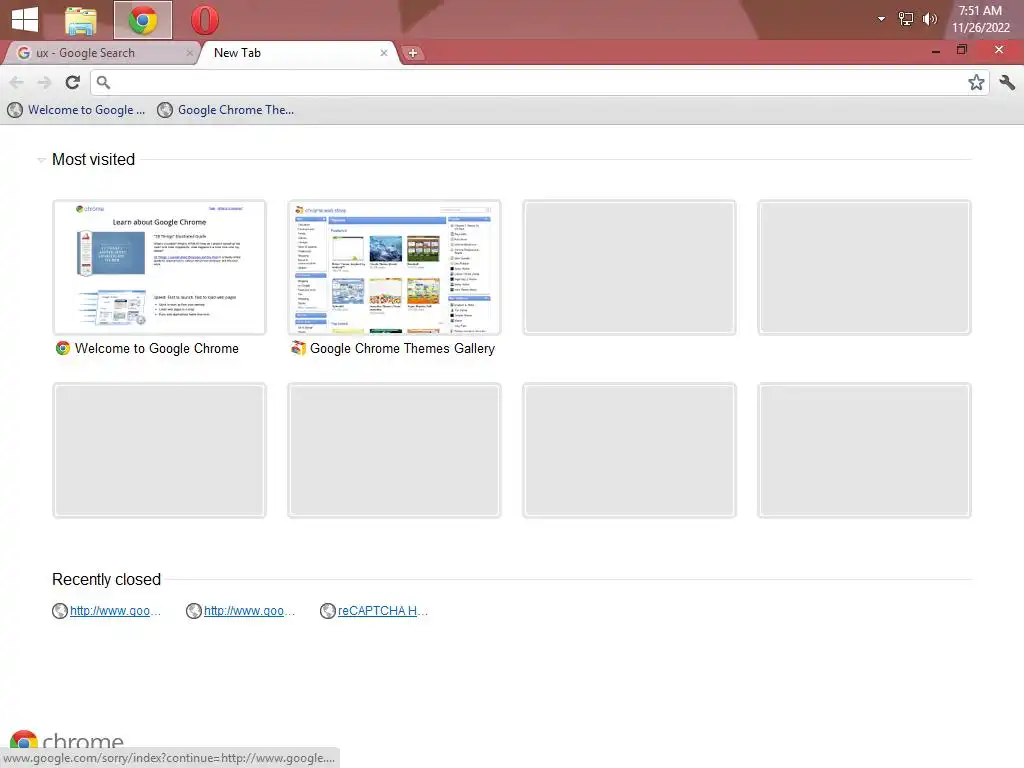Open 'Google Chrome The...' bookmark
1024x768 pixels.
226,110
